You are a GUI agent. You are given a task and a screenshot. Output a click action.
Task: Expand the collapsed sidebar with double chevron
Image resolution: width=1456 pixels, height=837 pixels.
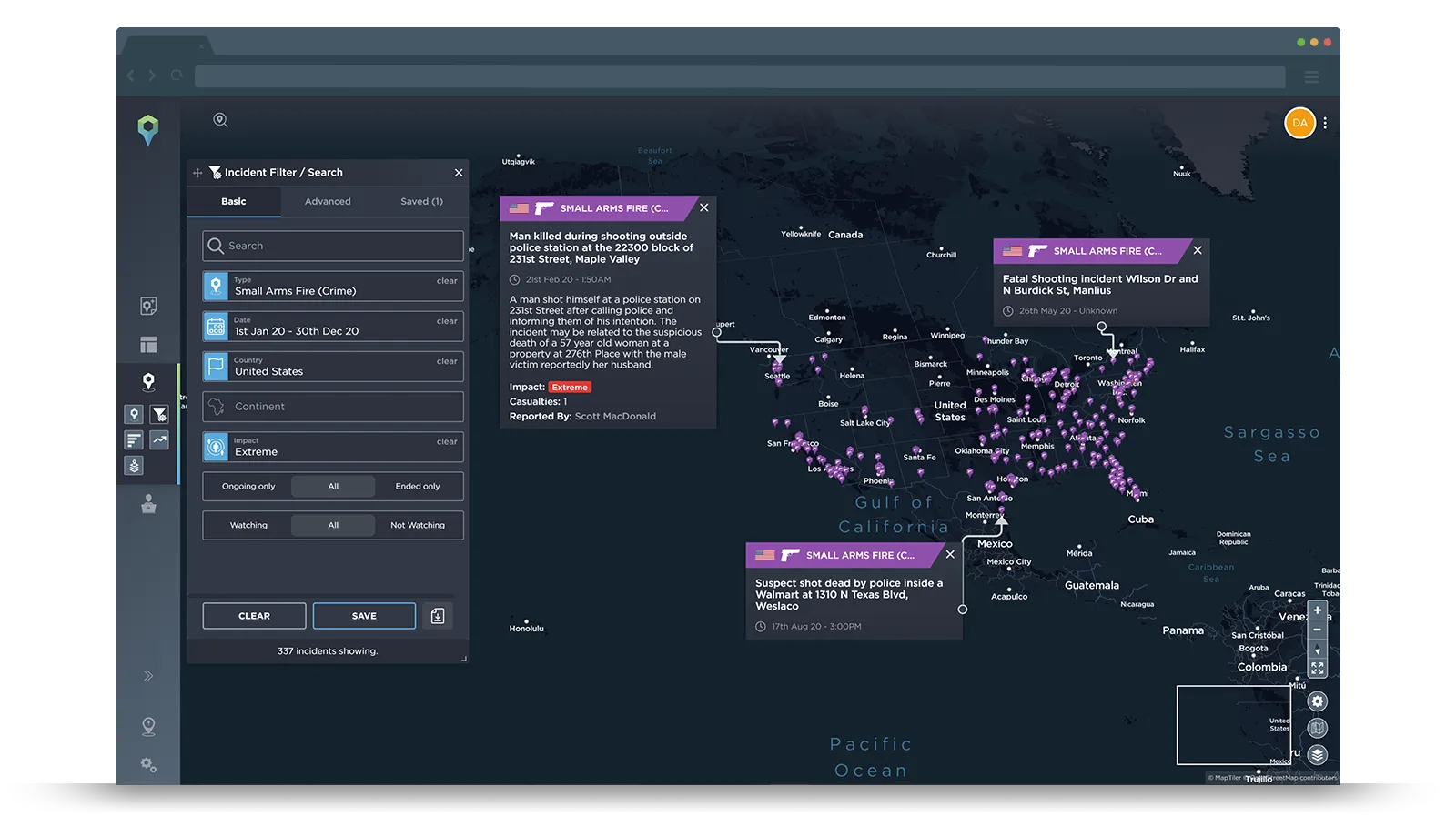click(148, 676)
